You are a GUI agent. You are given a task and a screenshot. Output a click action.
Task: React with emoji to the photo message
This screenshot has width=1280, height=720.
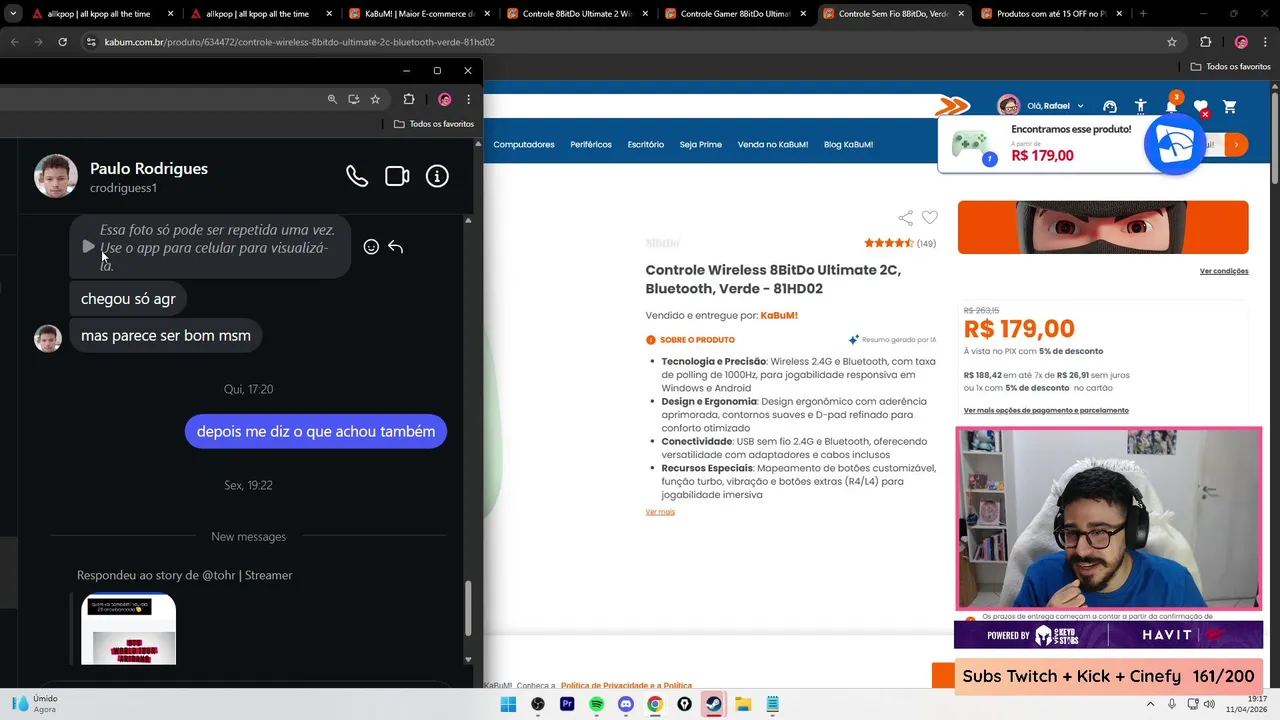(x=371, y=247)
